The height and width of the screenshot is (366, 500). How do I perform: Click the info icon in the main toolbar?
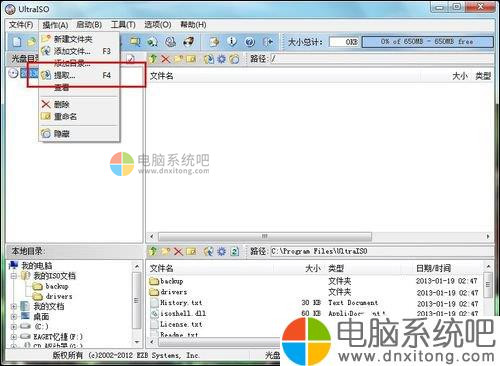[x=232, y=41]
